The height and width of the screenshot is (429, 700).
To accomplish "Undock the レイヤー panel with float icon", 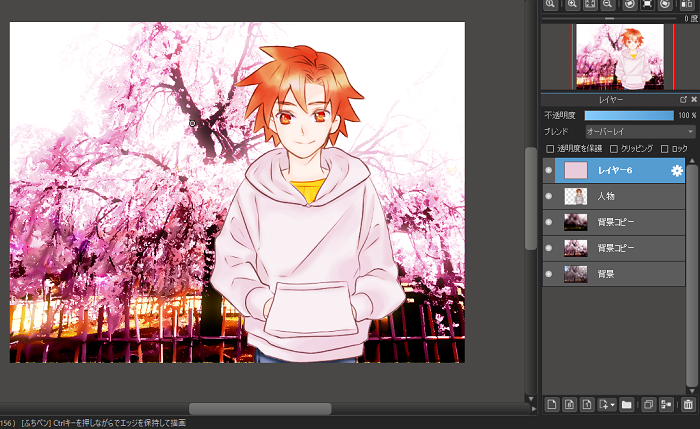I will point(682,100).
